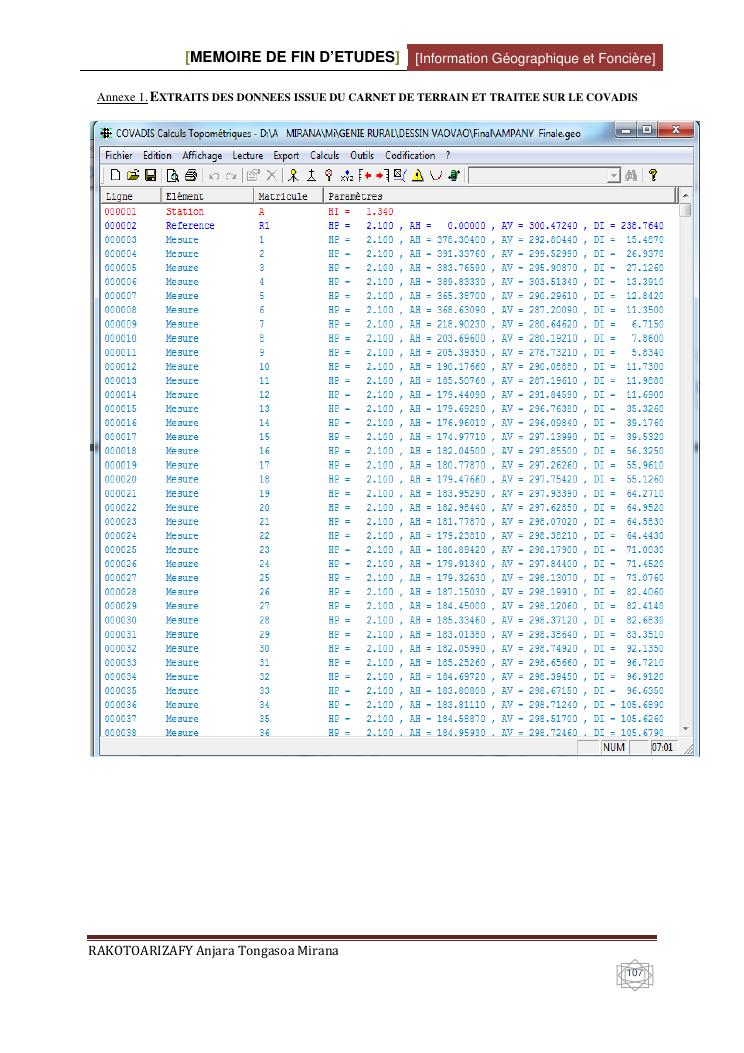Open a file with the folder icon
This screenshot has height=1053, width=744.
(133, 175)
